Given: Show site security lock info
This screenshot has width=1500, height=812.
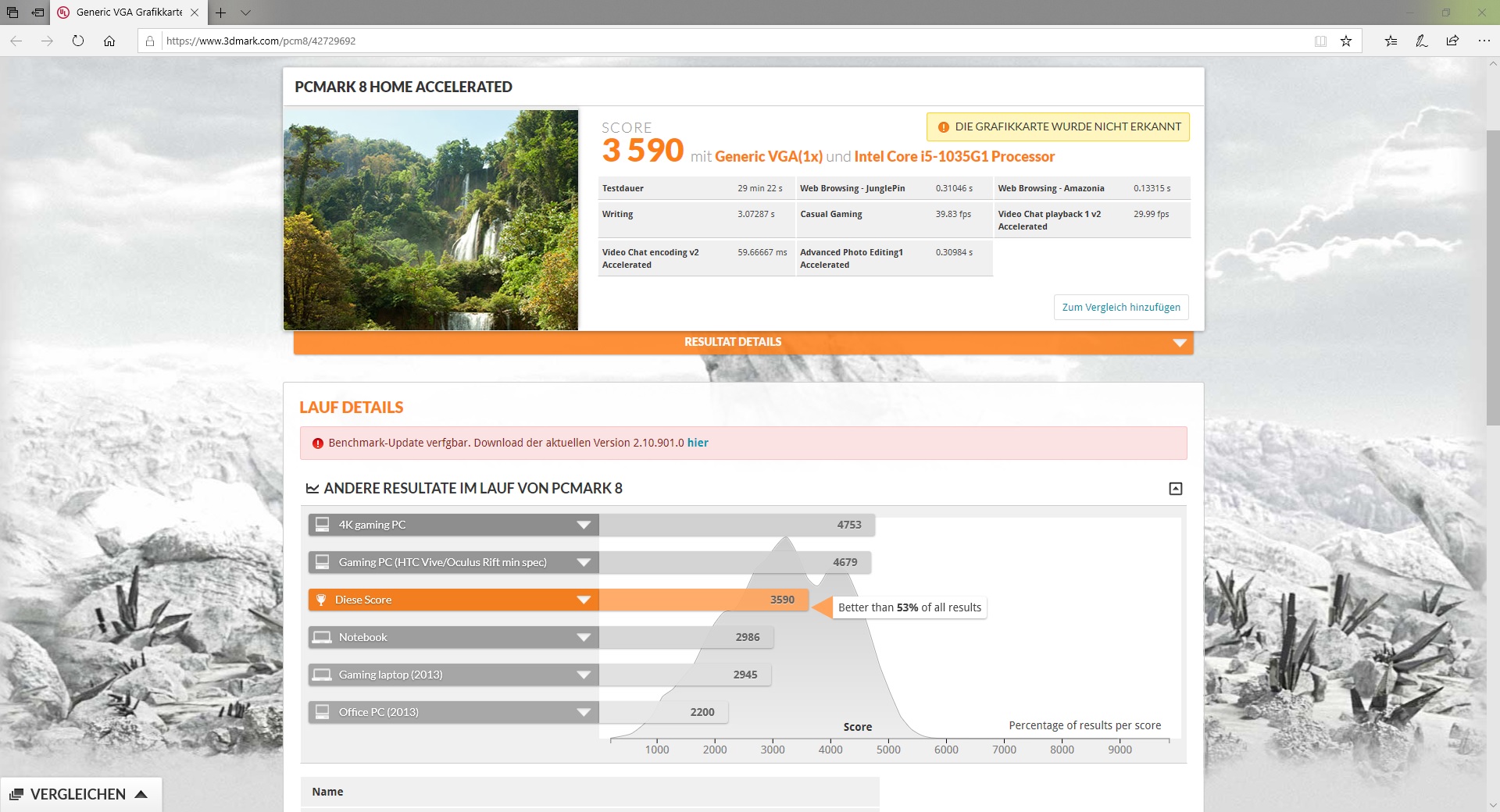Looking at the screenshot, I should point(150,41).
